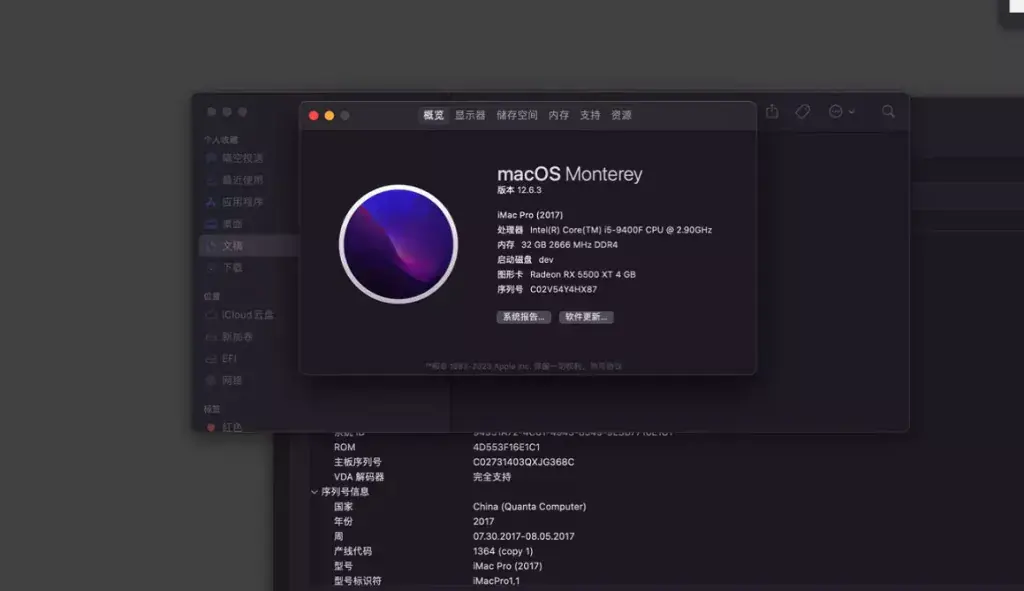Click the processor i5-9400F CPU line
Screen dimensions: 1024x591
(x=604, y=230)
